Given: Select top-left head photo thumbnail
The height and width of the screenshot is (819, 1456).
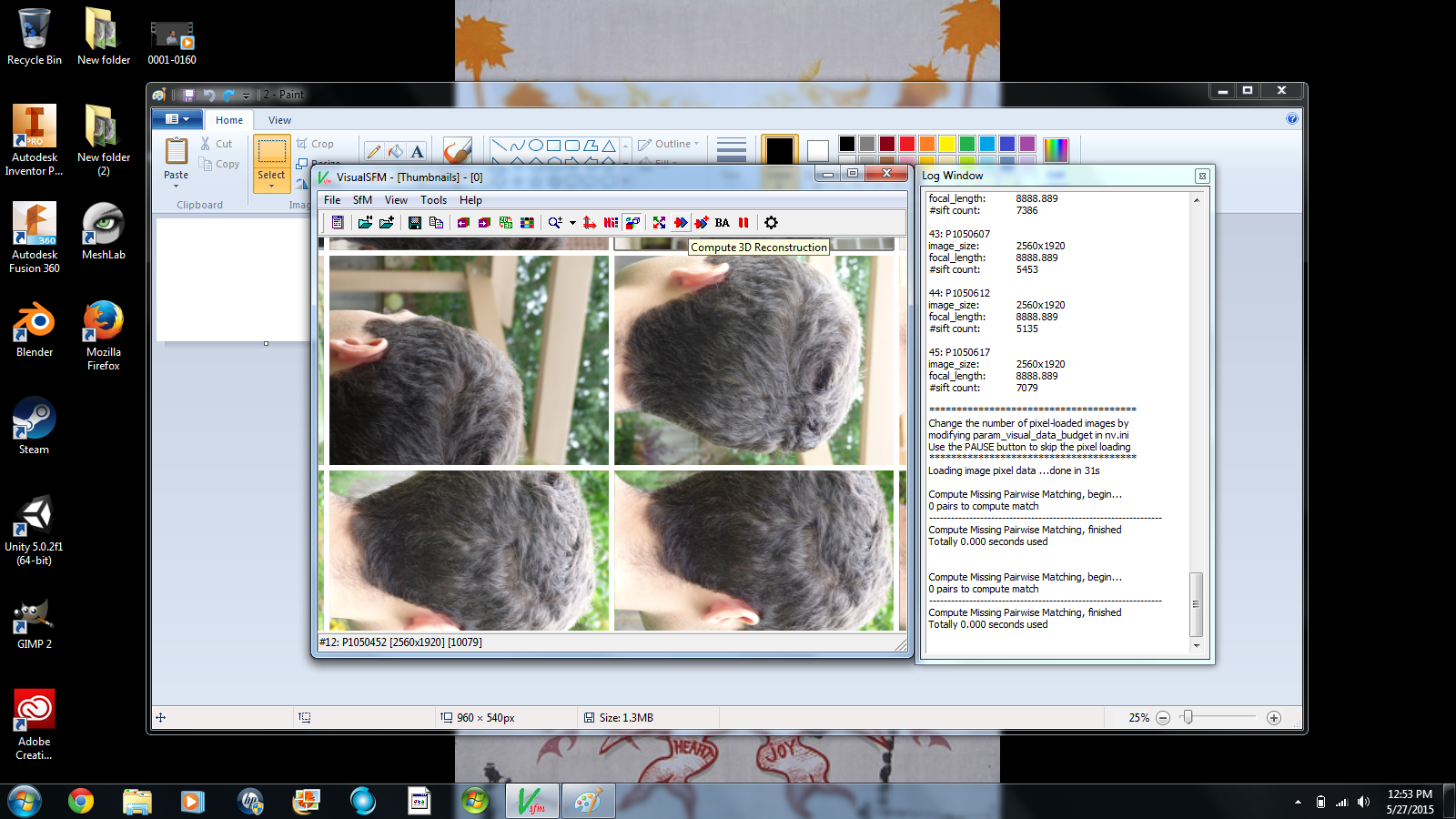Looking at the screenshot, I should coord(469,360).
